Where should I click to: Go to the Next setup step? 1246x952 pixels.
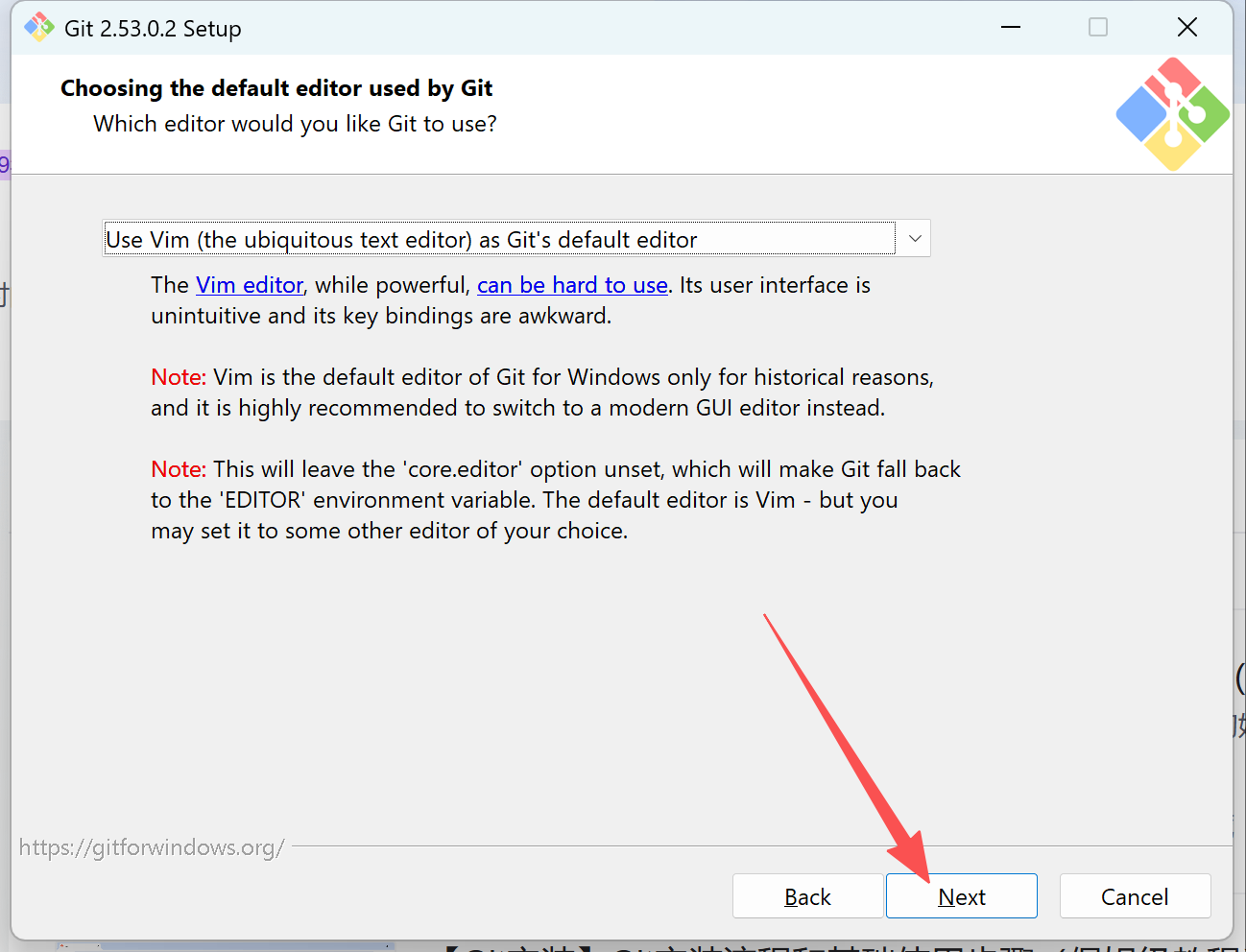[x=962, y=896]
